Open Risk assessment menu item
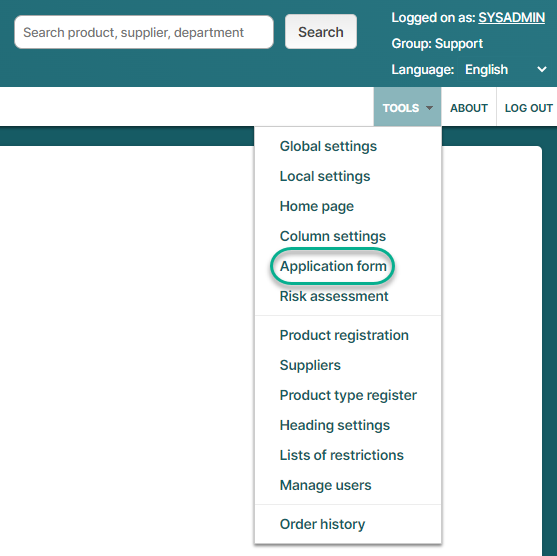 click(x=334, y=296)
